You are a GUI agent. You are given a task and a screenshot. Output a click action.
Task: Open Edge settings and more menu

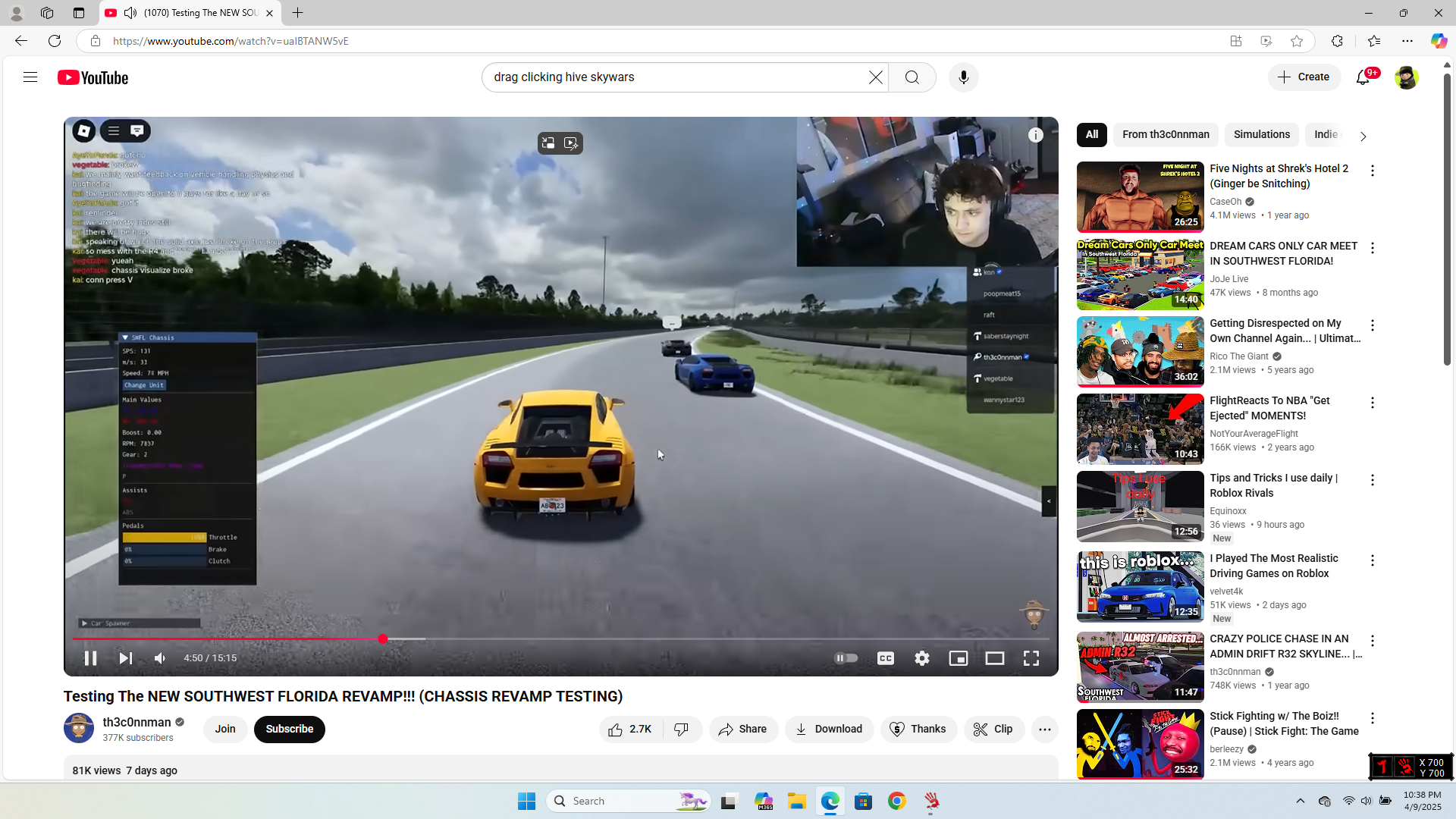pyautogui.click(x=1407, y=41)
